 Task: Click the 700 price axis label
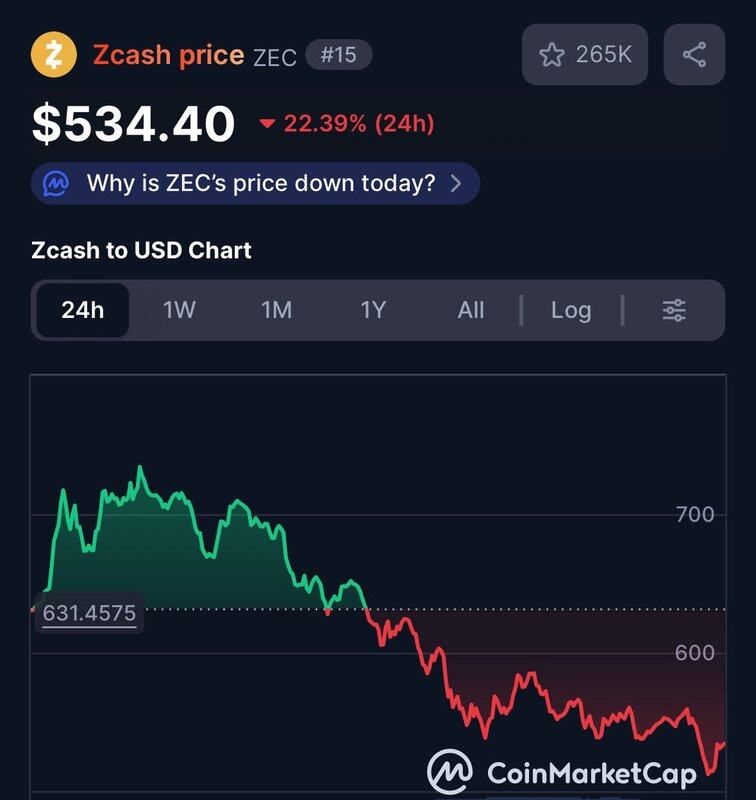click(x=694, y=515)
